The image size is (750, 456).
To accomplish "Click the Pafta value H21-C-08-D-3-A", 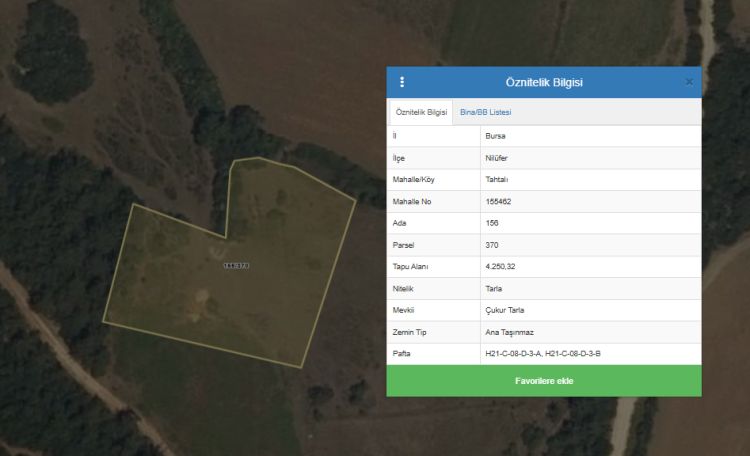I will tap(512, 354).
